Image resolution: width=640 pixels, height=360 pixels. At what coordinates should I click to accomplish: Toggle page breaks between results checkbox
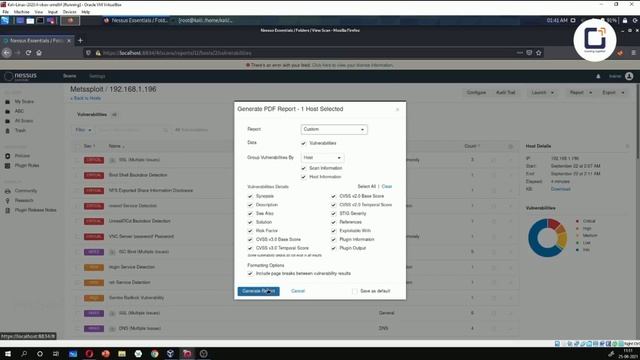(x=250, y=273)
